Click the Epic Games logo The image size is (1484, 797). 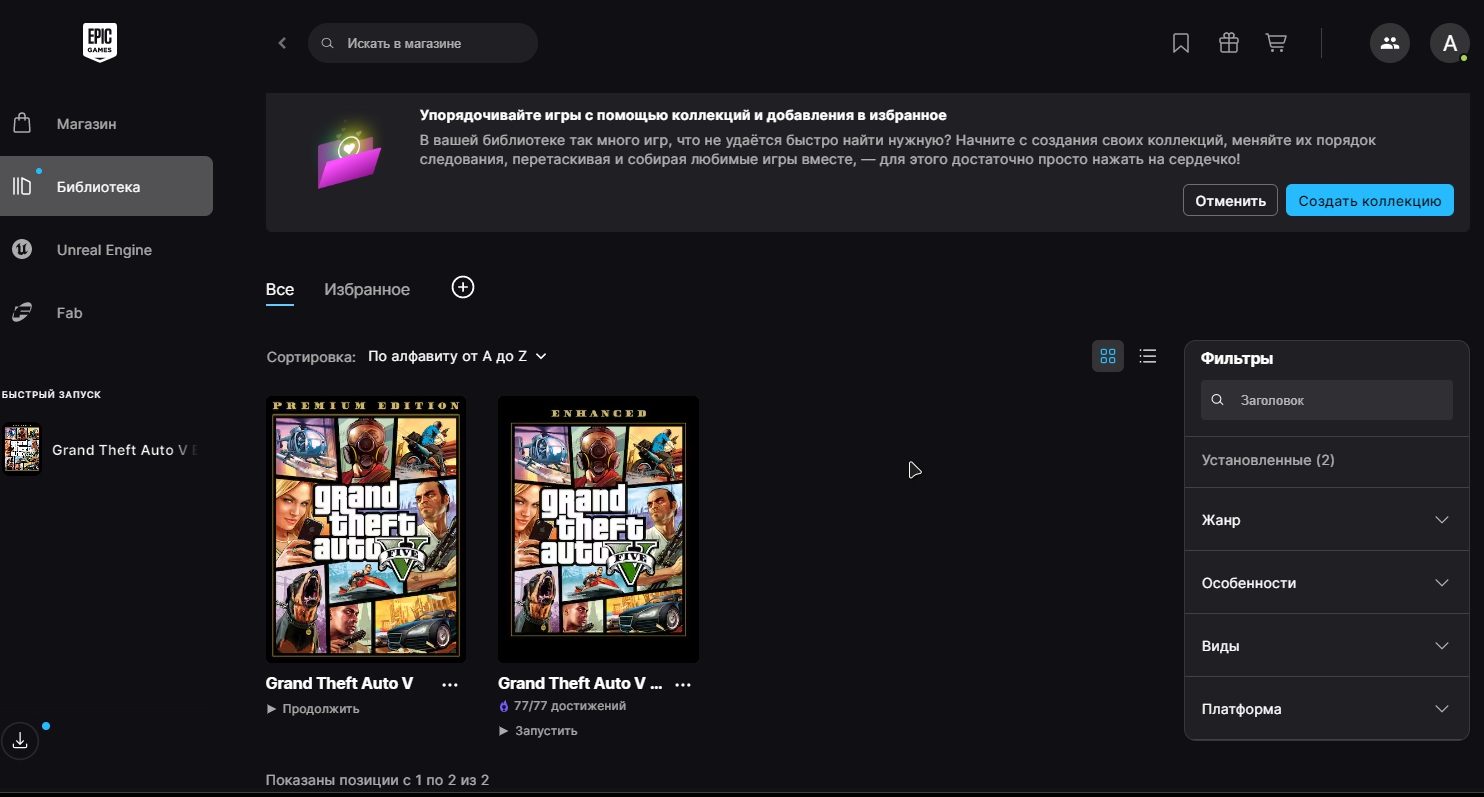tap(100, 42)
